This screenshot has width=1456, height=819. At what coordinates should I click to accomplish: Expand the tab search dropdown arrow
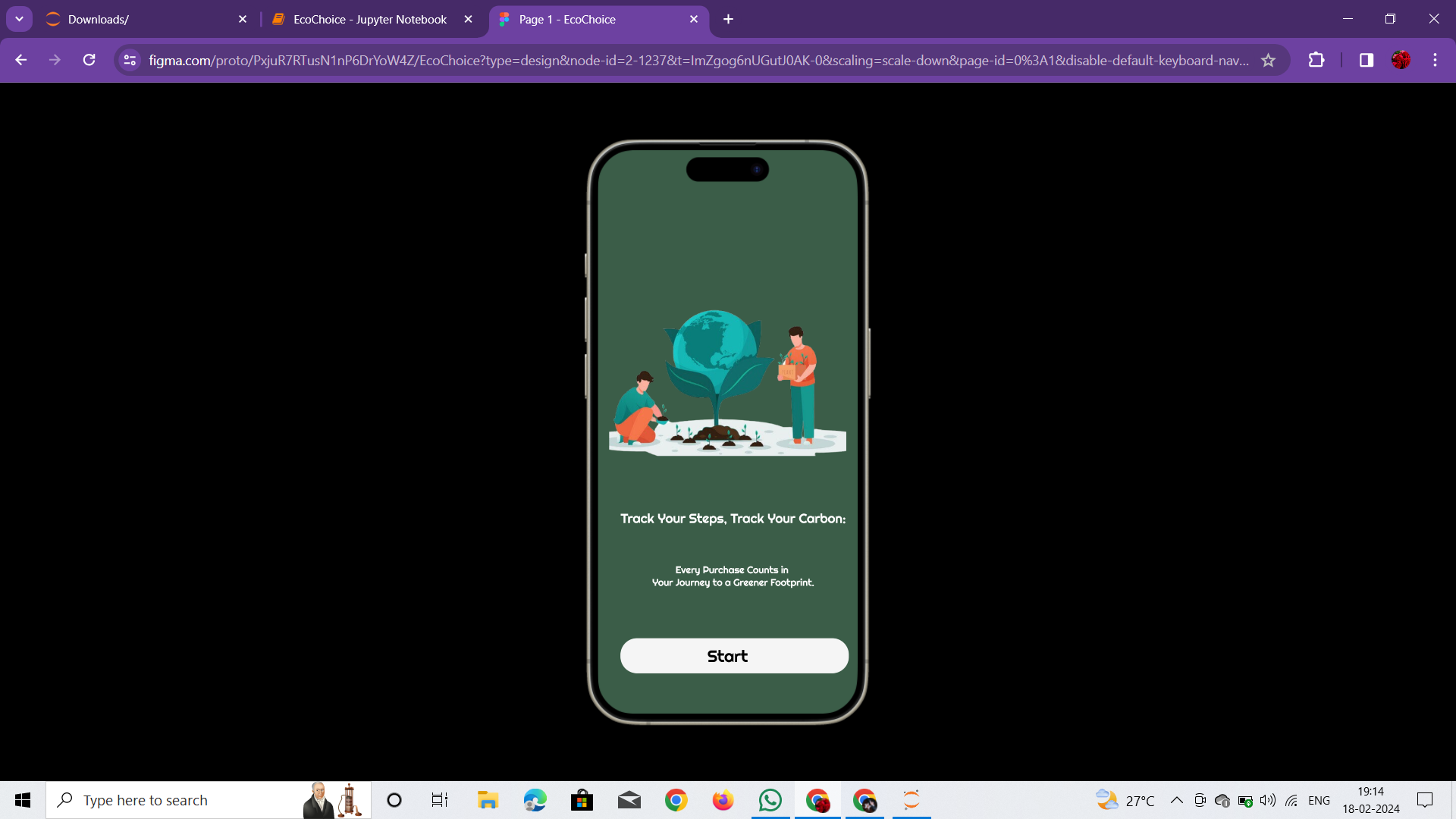pos(19,19)
